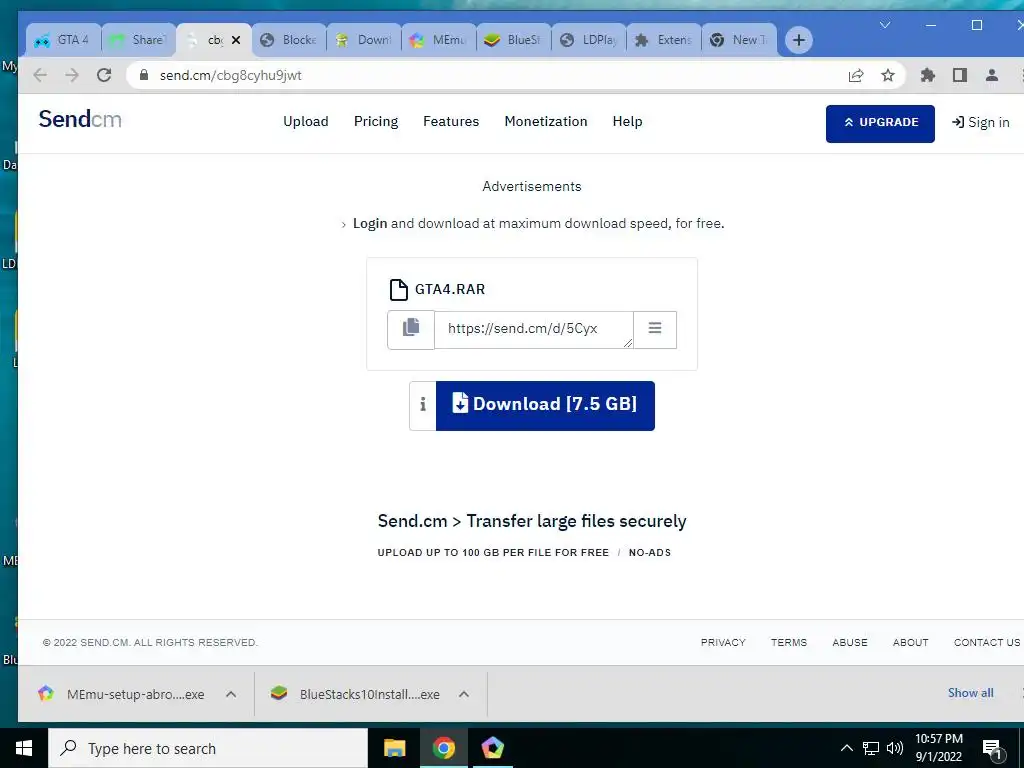This screenshot has width=1024, height=768.
Task: Click the Type here to search box
Action: [208, 748]
